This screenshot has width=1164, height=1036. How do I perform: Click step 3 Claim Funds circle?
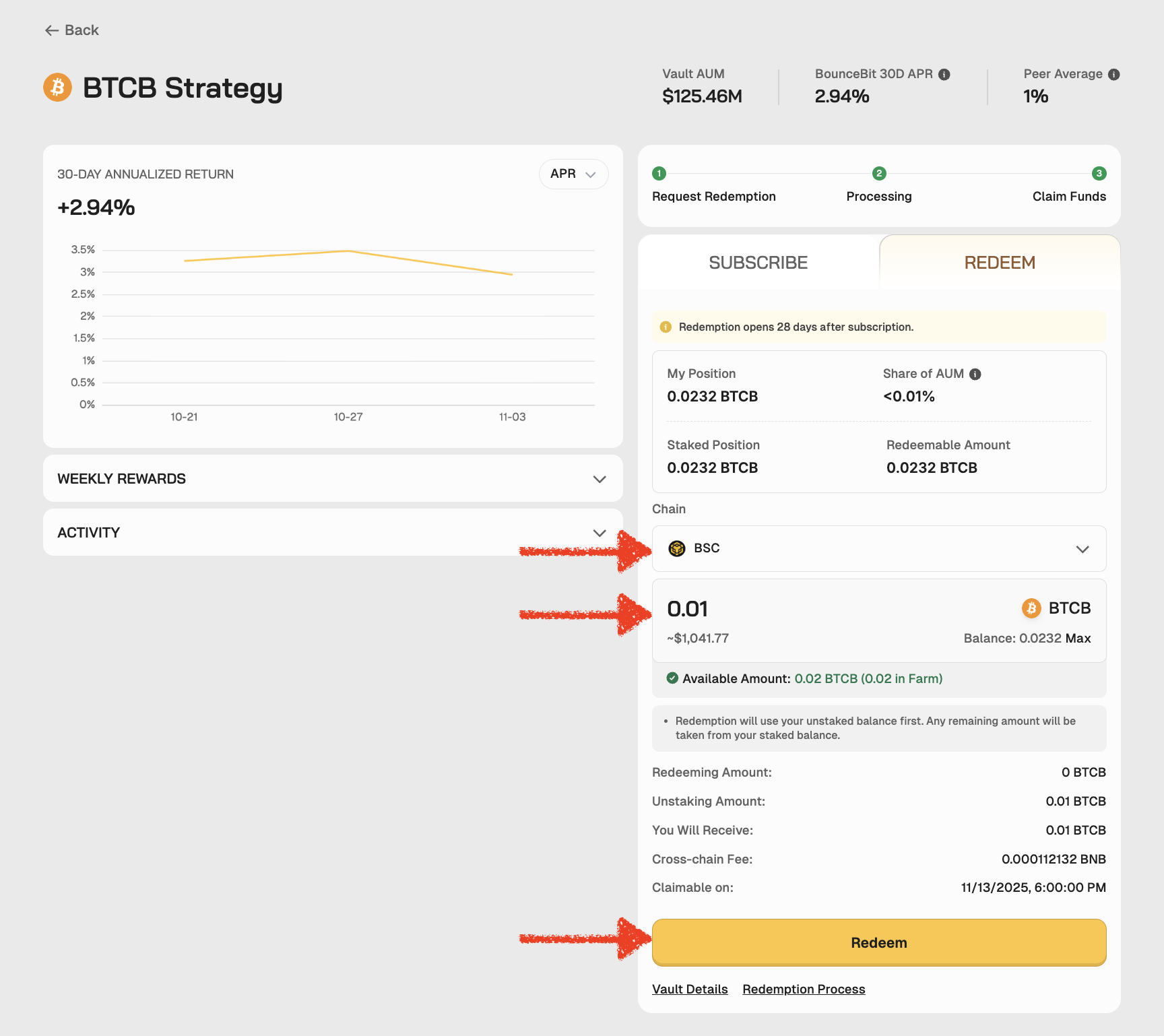[1099, 174]
